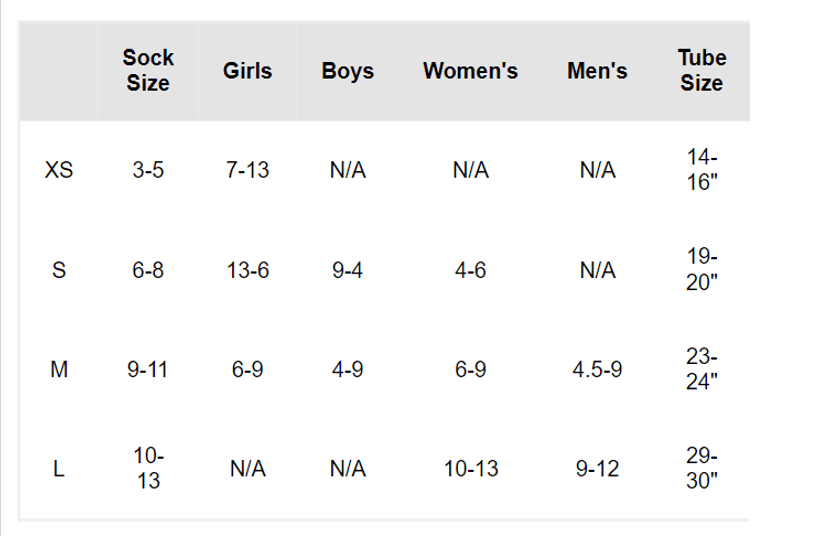The image size is (823, 536).
Task: Select the L row label
Action: click(x=59, y=469)
